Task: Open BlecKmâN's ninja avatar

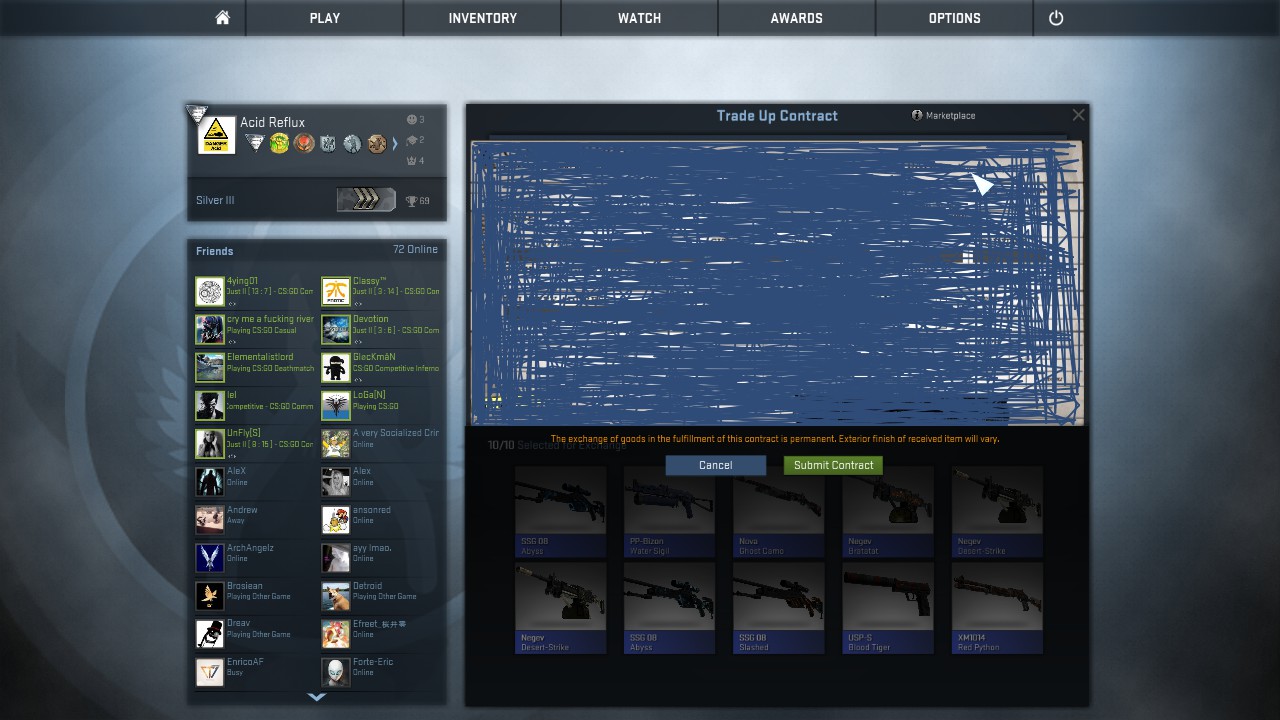Action: point(336,367)
